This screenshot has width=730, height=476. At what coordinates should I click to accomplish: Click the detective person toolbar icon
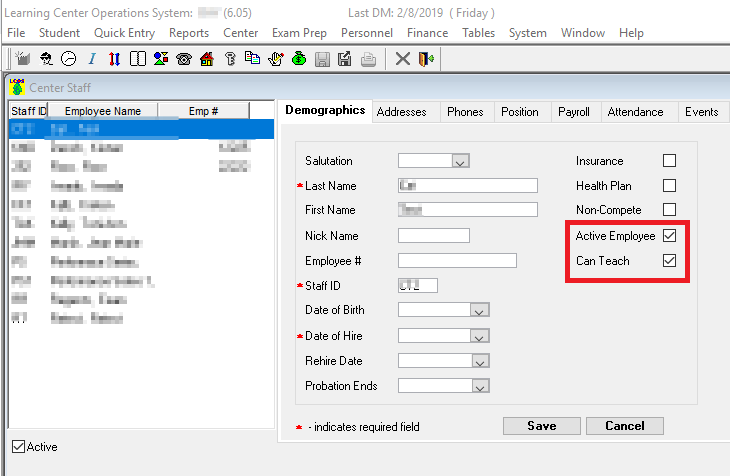[46, 59]
